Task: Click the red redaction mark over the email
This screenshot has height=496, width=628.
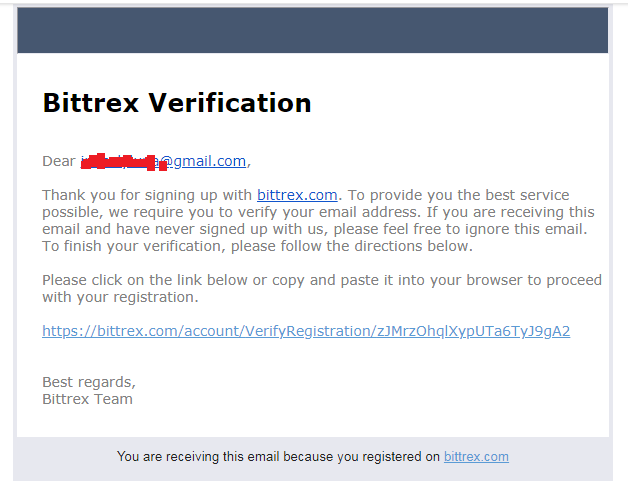Action: pos(124,162)
